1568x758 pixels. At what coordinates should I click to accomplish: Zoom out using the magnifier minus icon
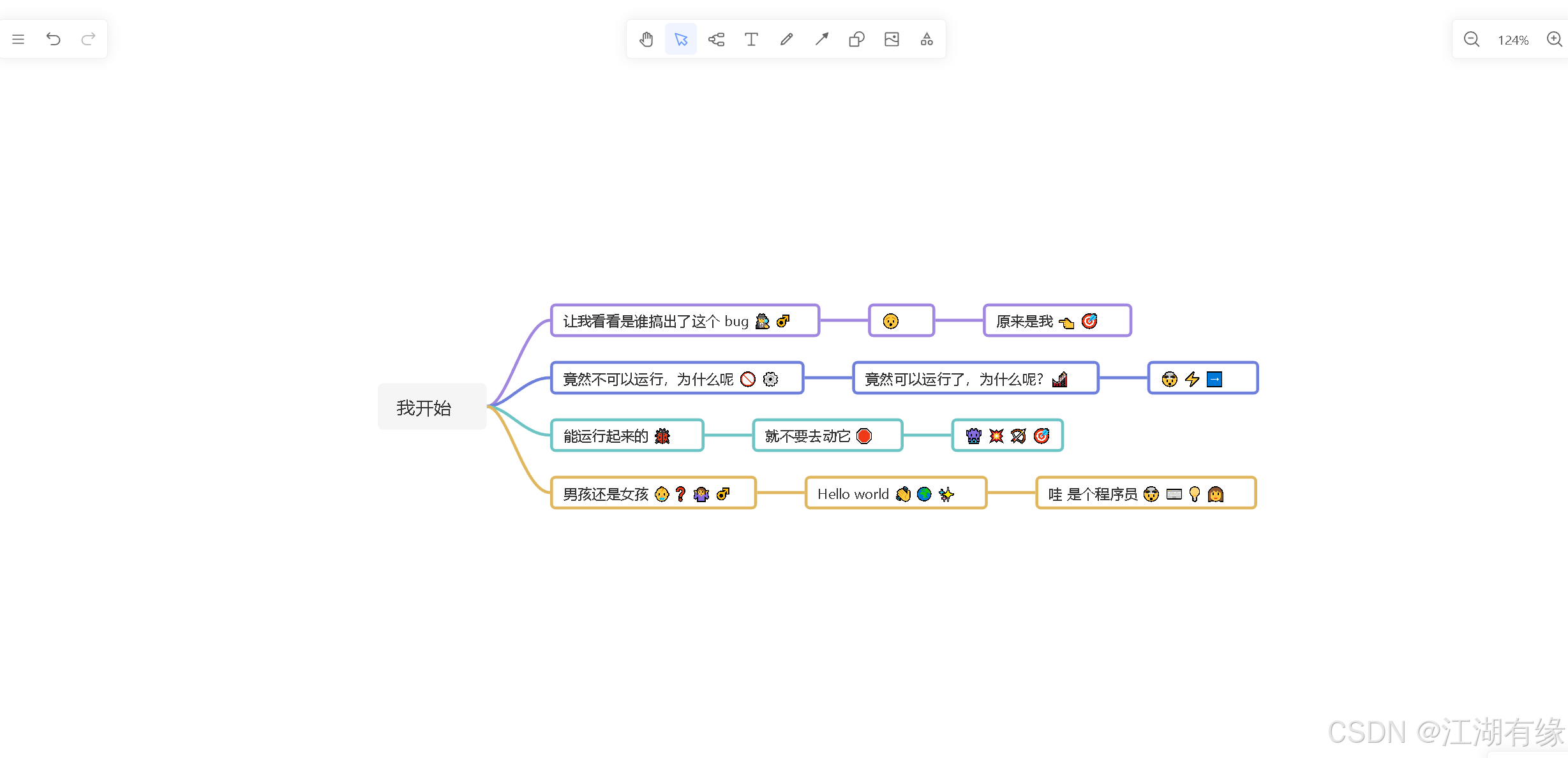1471,39
